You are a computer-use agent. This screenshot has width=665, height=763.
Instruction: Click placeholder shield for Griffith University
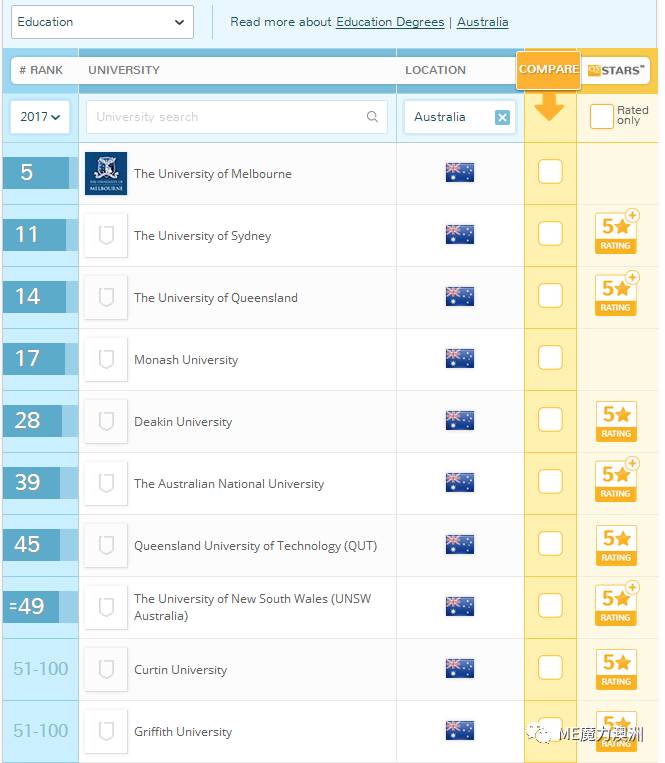point(106,731)
